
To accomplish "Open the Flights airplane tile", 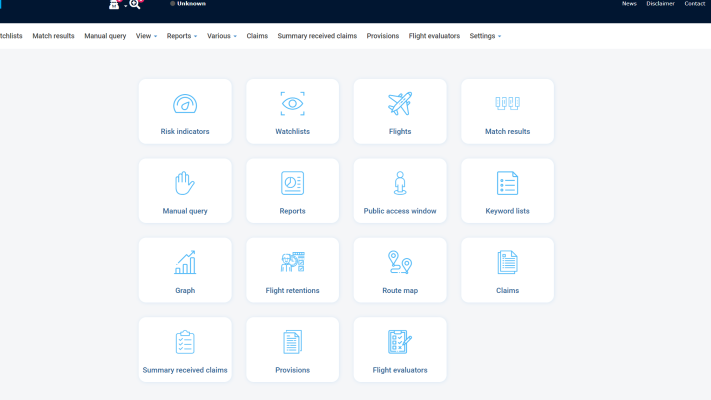I will pos(400,104).
